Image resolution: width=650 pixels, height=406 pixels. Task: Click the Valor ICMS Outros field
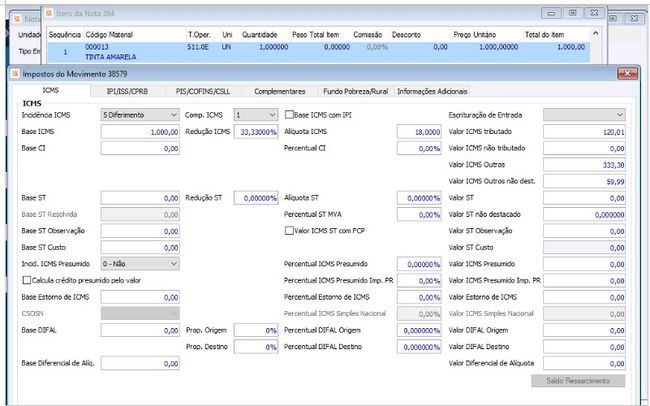584,165
